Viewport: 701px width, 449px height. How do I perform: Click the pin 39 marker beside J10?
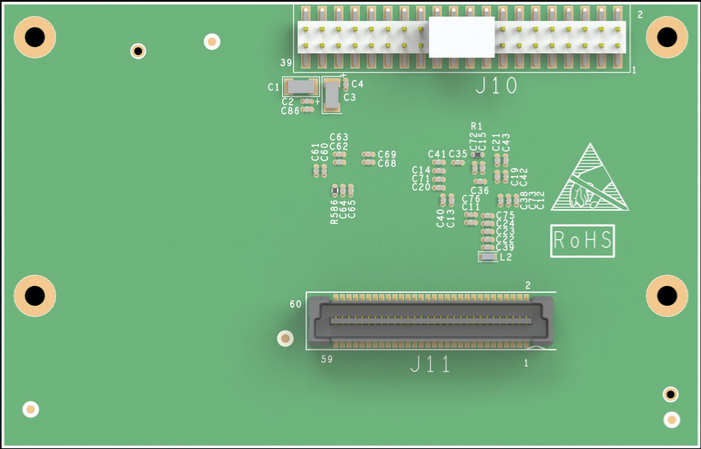286,63
